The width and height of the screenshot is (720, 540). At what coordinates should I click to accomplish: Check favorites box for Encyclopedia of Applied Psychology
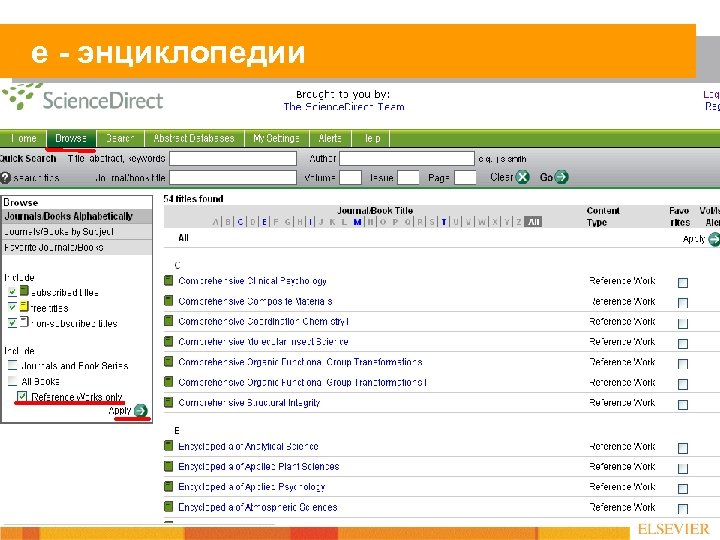pyautogui.click(x=683, y=489)
